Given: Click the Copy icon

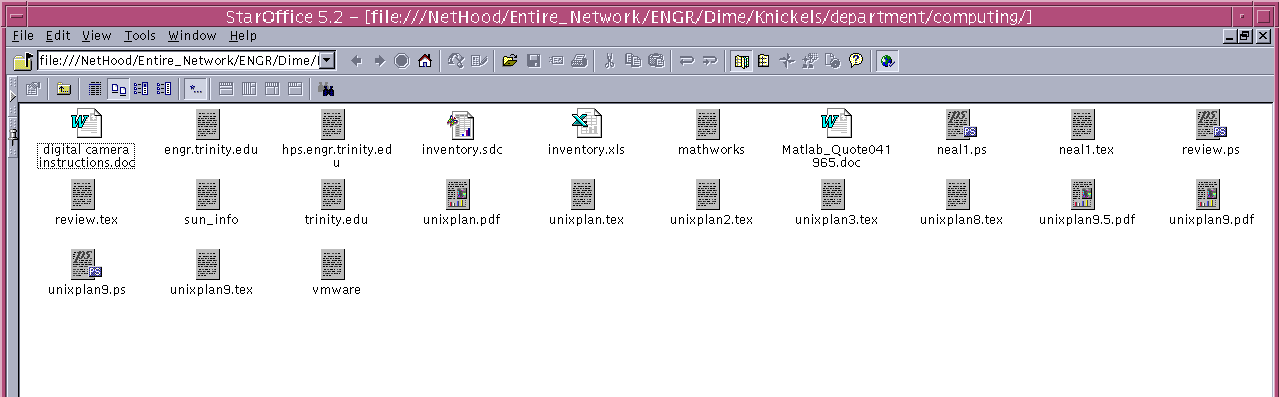Looking at the screenshot, I should tap(633, 61).
